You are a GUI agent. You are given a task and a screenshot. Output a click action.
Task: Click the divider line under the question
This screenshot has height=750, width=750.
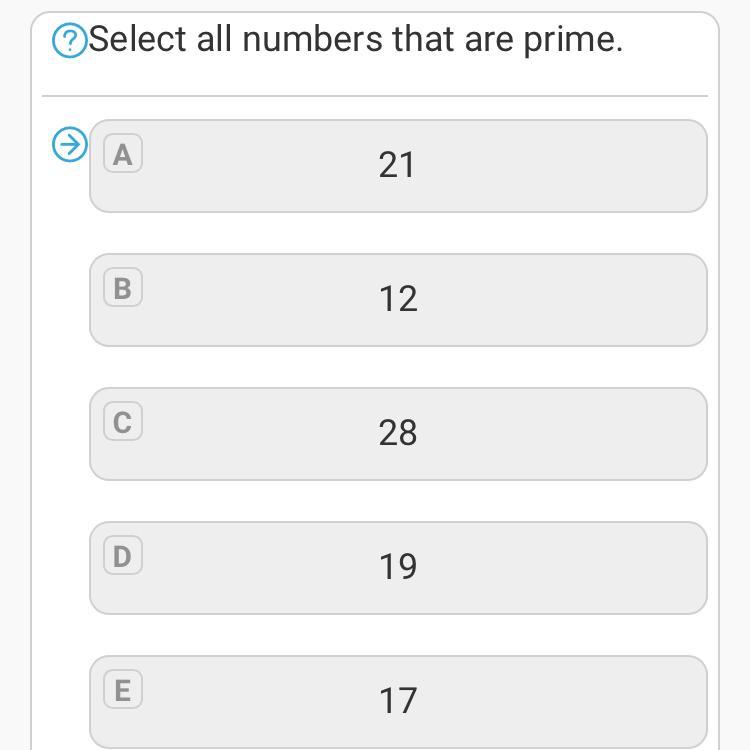click(375, 96)
